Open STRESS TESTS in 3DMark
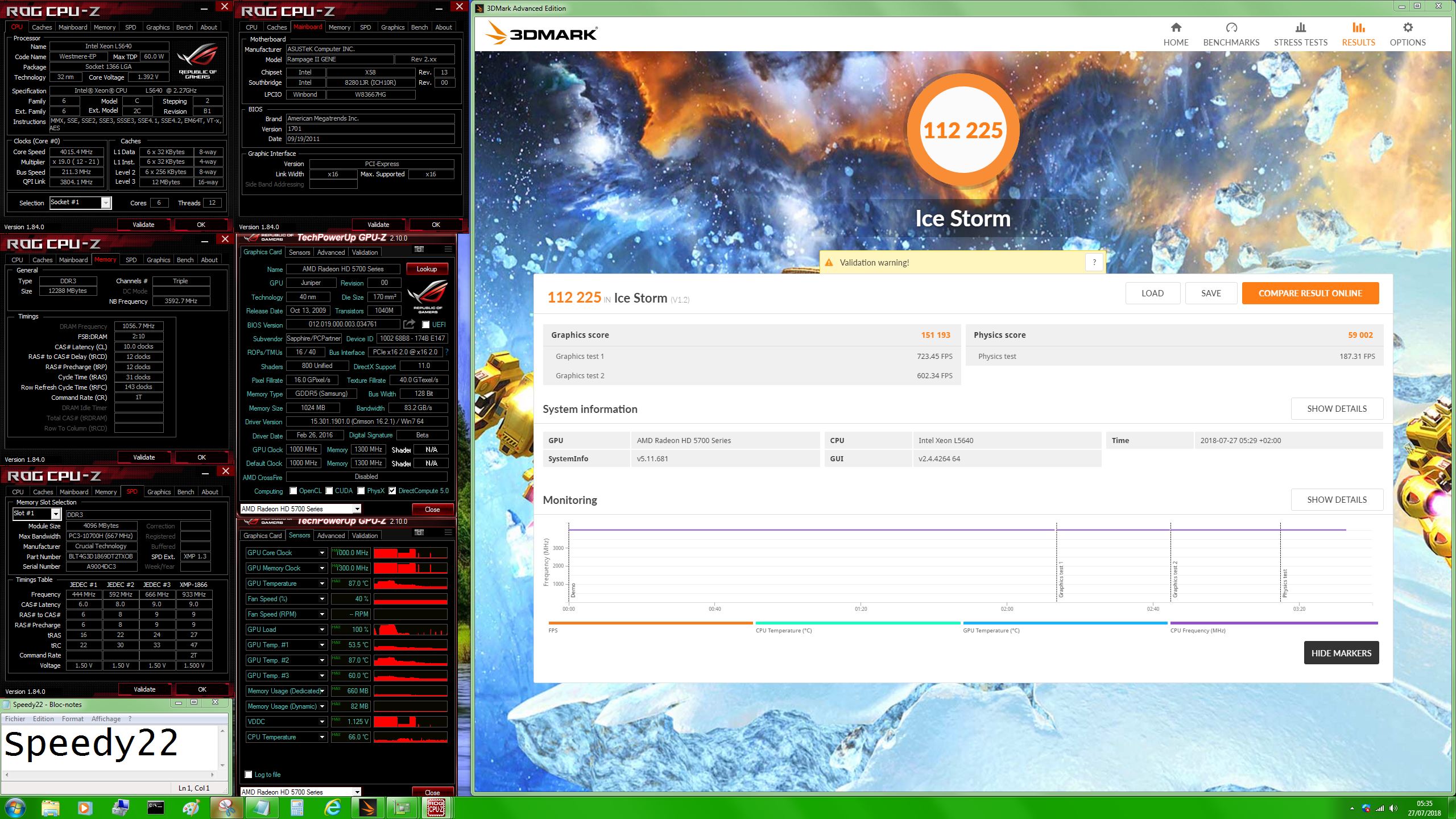 click(x=1300, y=34)
